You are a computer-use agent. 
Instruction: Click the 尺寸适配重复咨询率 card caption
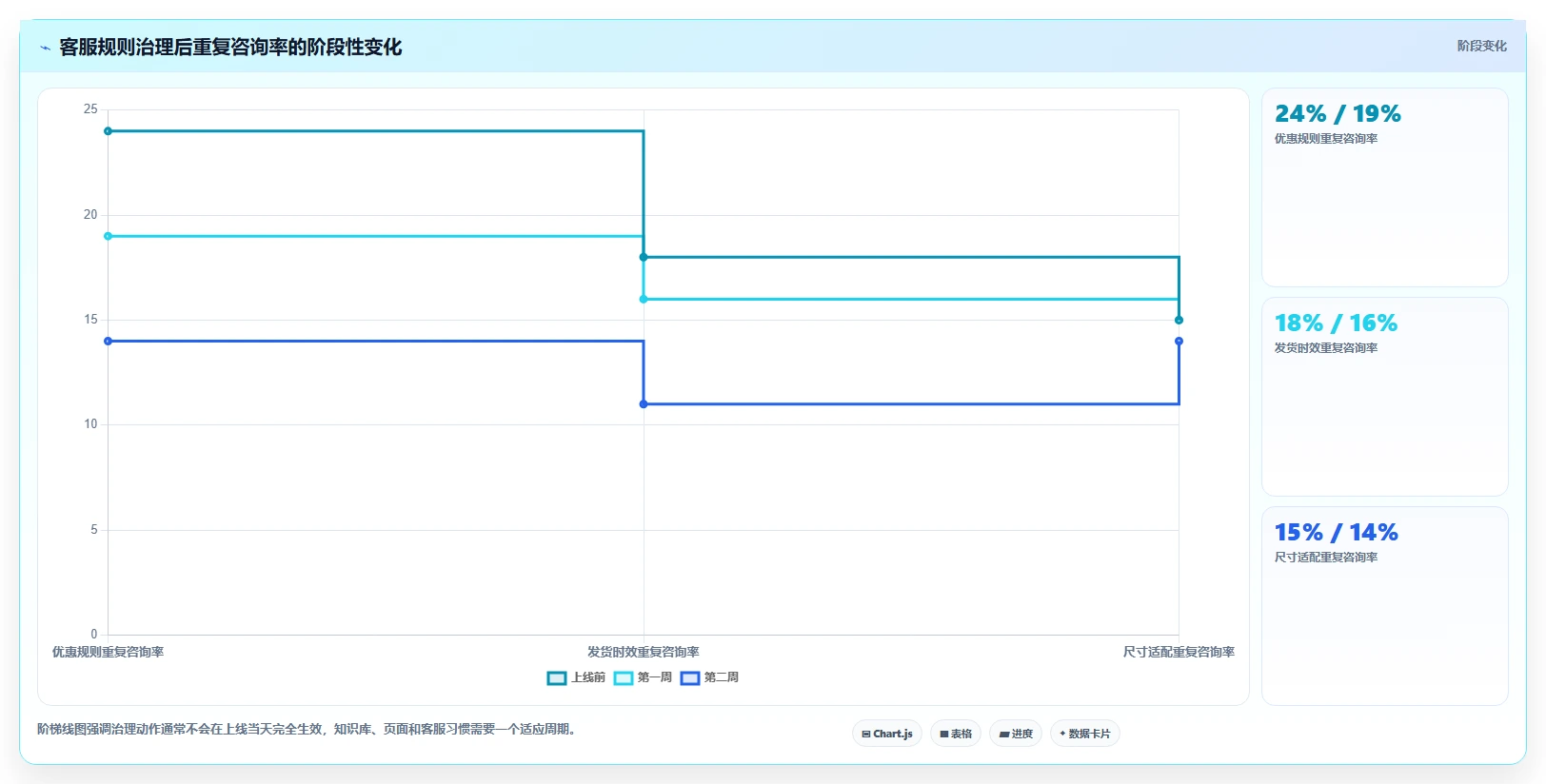(x=1326, y=558)
